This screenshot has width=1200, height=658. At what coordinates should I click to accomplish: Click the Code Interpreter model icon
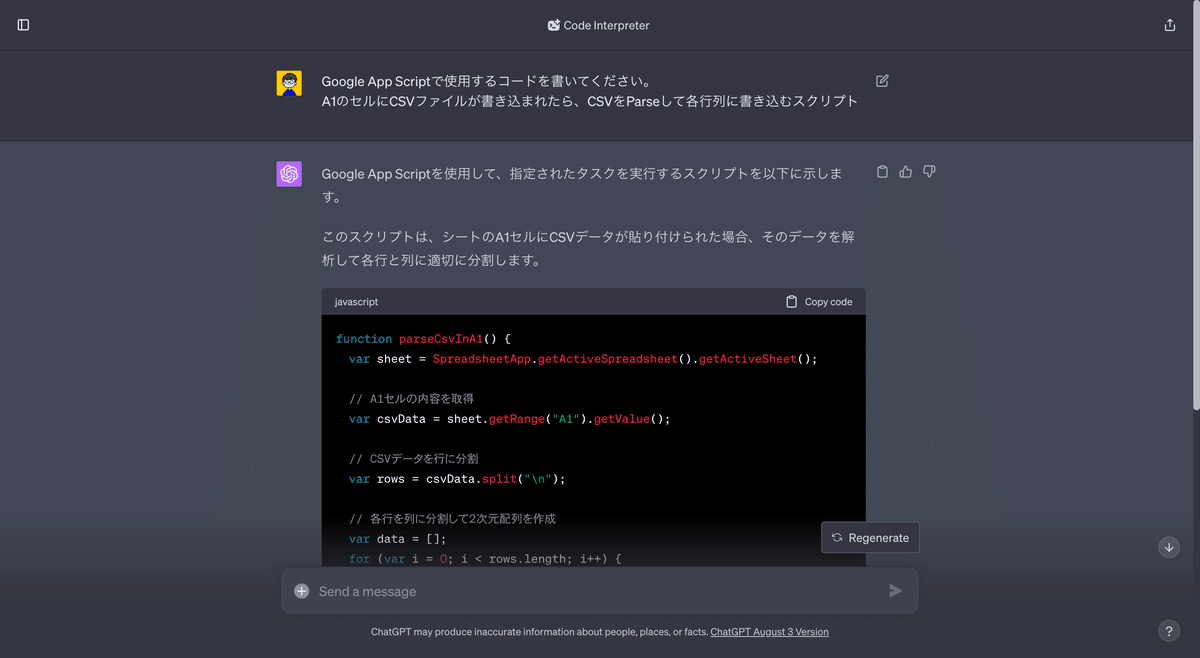pos(554,25)
